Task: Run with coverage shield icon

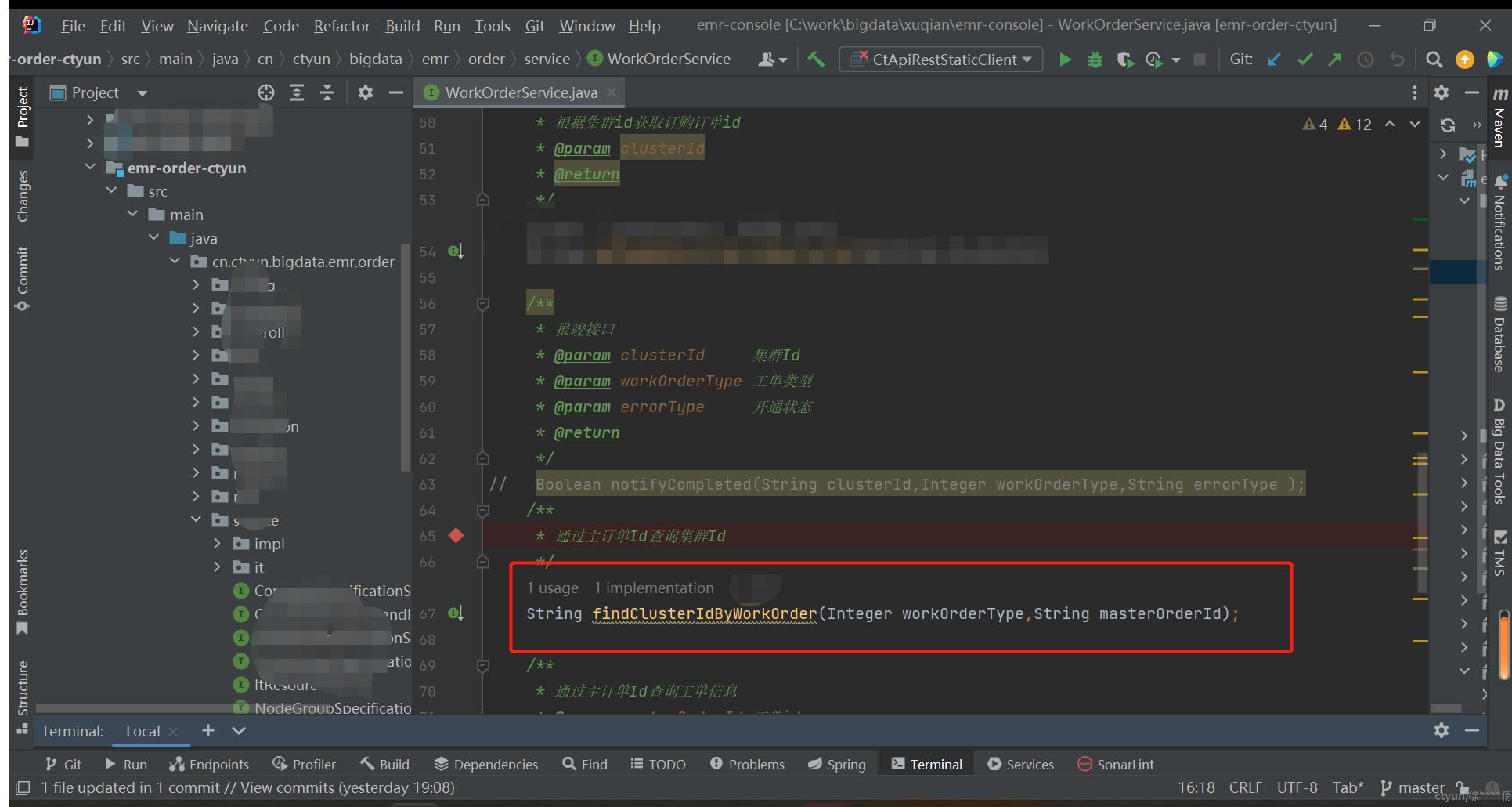Action: click(1124, 60)
